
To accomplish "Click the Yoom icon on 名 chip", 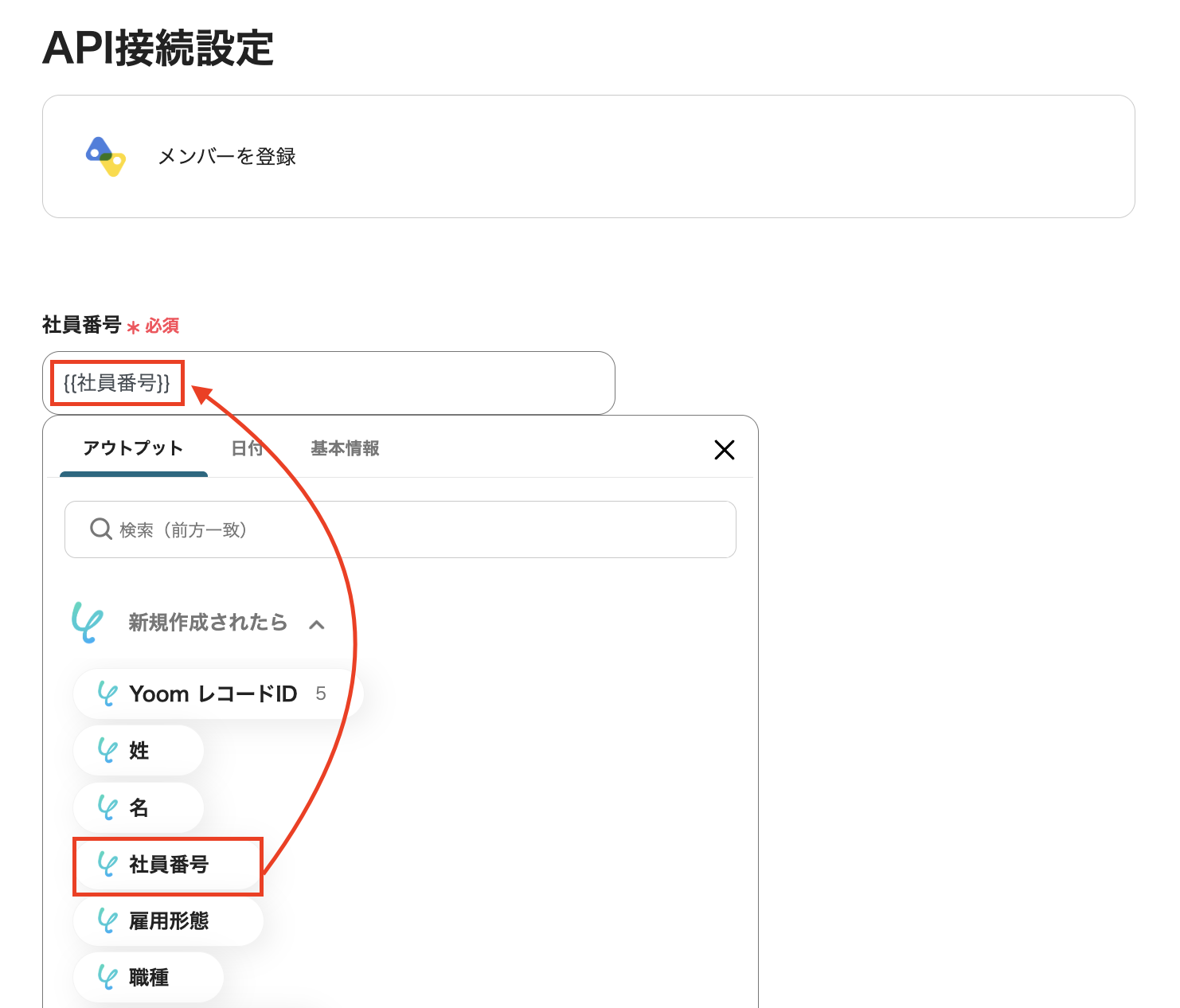I will pyautogui.click(x=107, y=807).
